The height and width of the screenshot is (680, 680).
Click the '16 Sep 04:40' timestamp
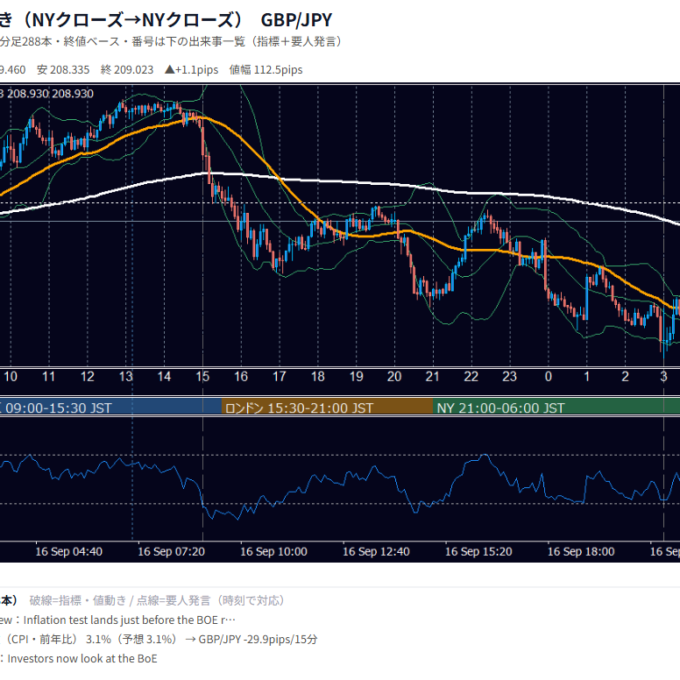pos(69,552)
